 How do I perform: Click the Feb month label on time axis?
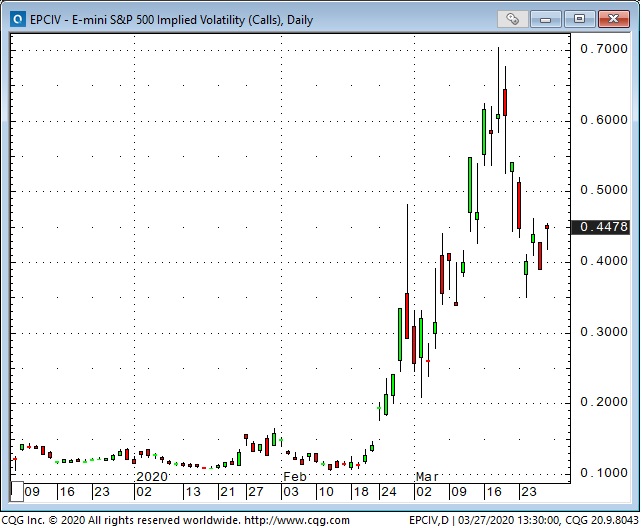(x=295, y=476)
